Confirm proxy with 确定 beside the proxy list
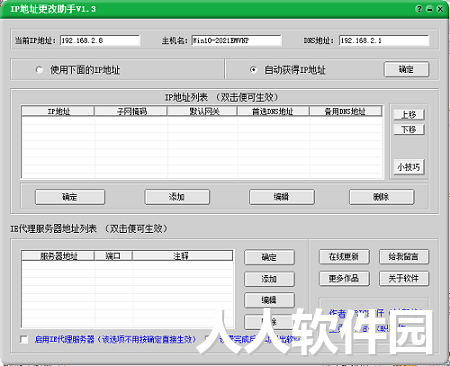Screen dimensions: 450x366 tap(269, 257)
